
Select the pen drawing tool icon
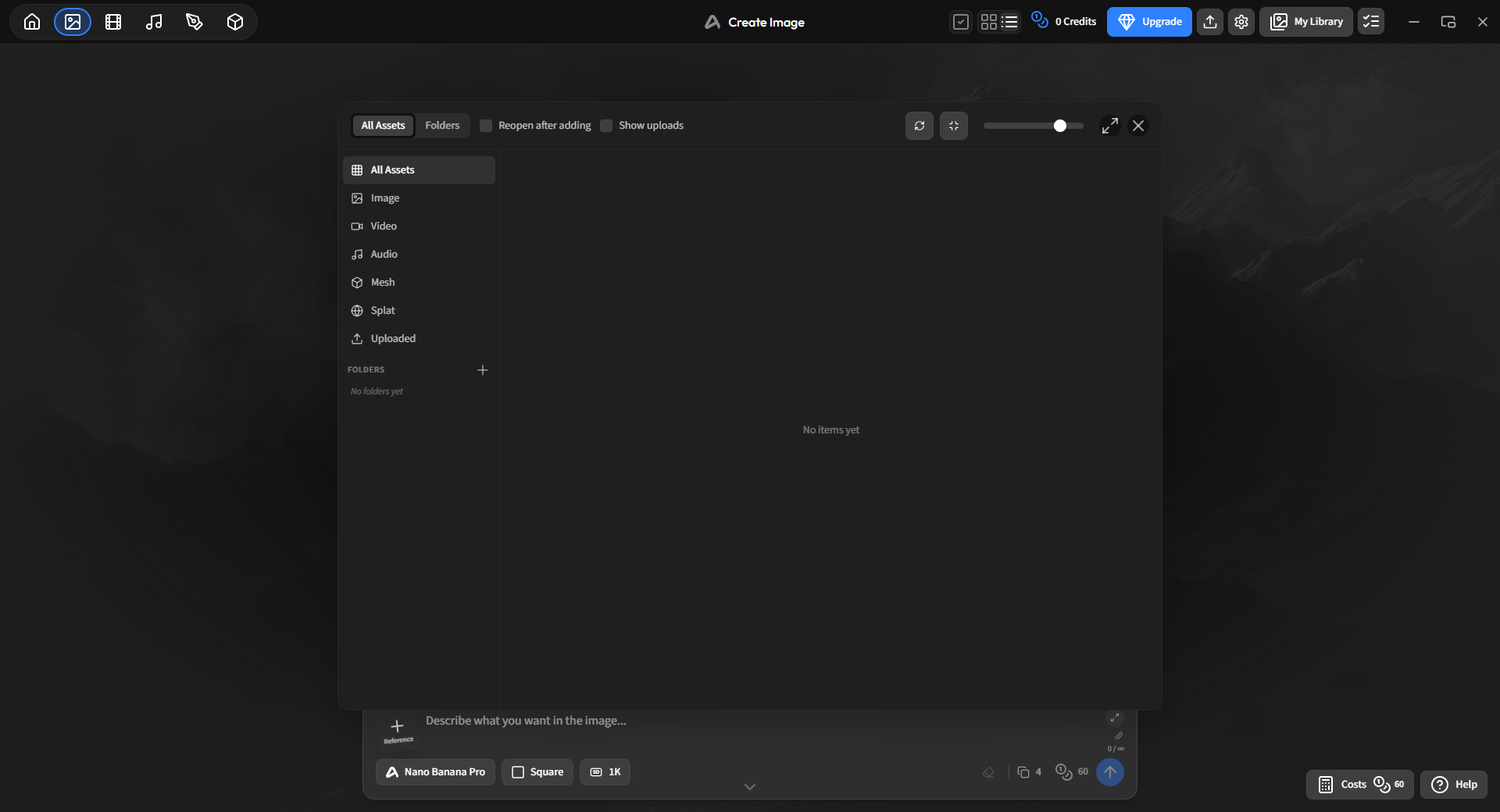click(x=195, y=22)
